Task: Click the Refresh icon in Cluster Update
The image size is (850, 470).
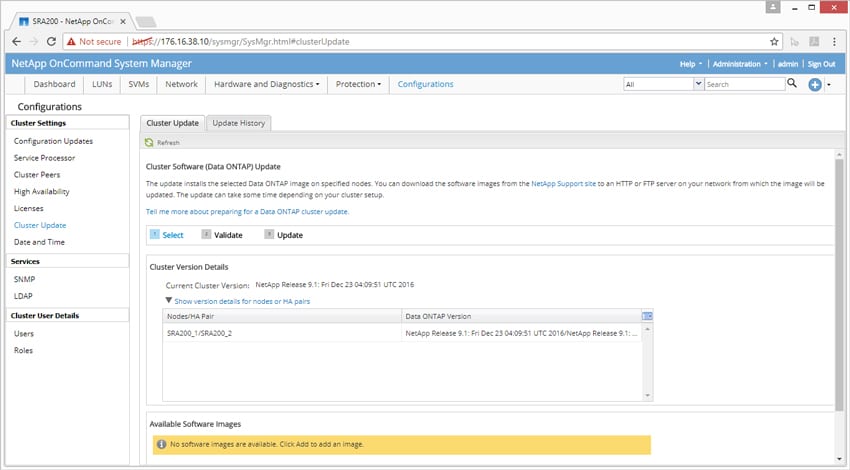Action: click(149, 143)
